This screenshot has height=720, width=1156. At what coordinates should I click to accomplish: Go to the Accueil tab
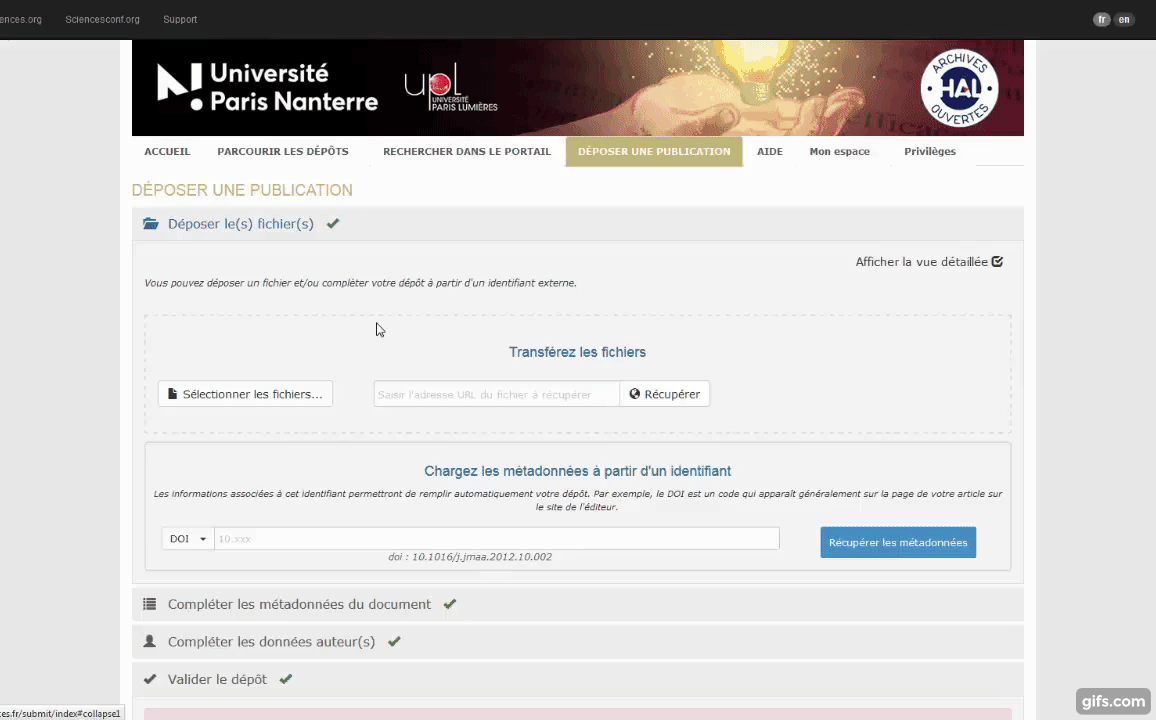point(167,151)
